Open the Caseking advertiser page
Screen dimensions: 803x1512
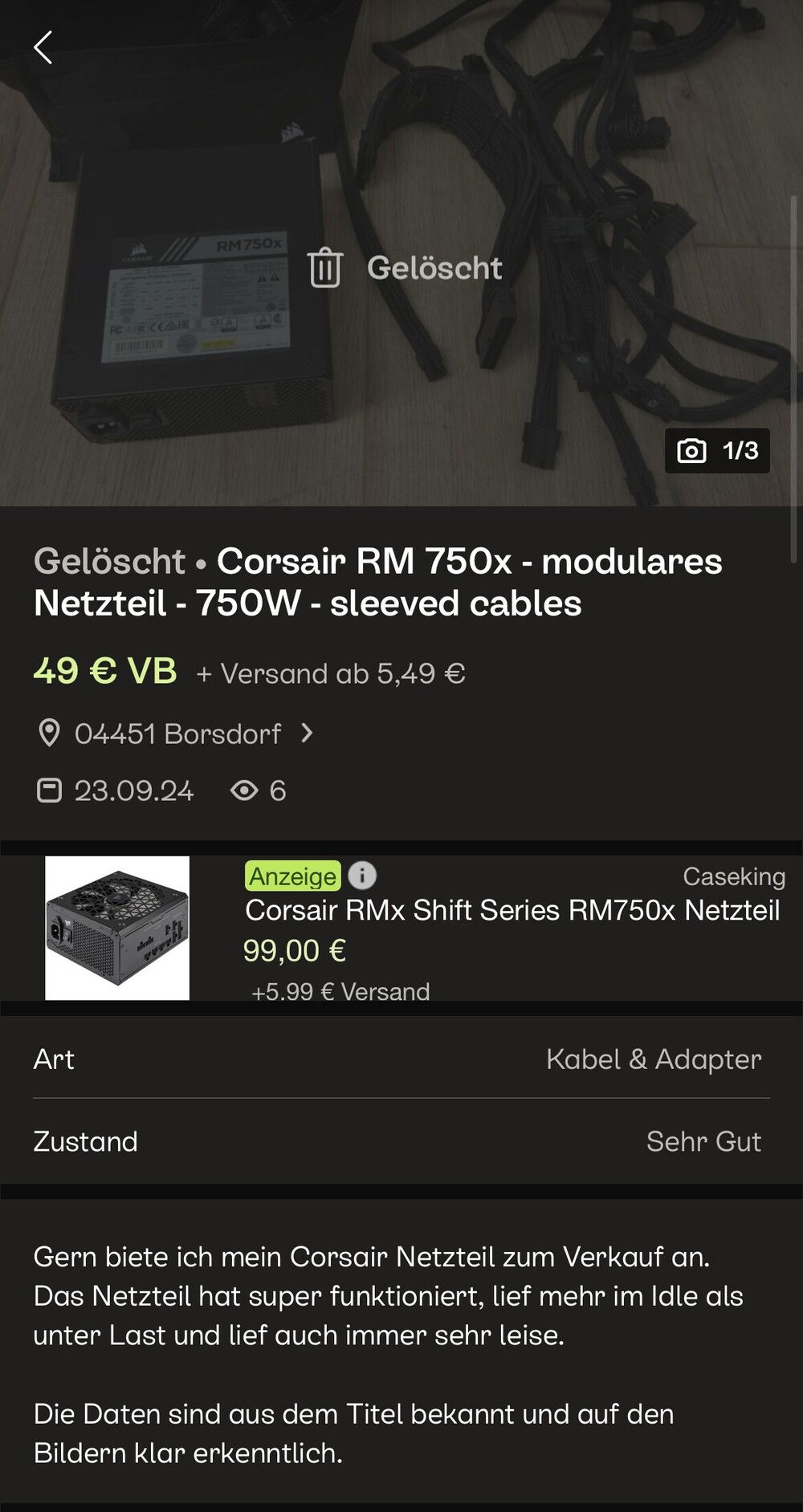coord(732,877)
